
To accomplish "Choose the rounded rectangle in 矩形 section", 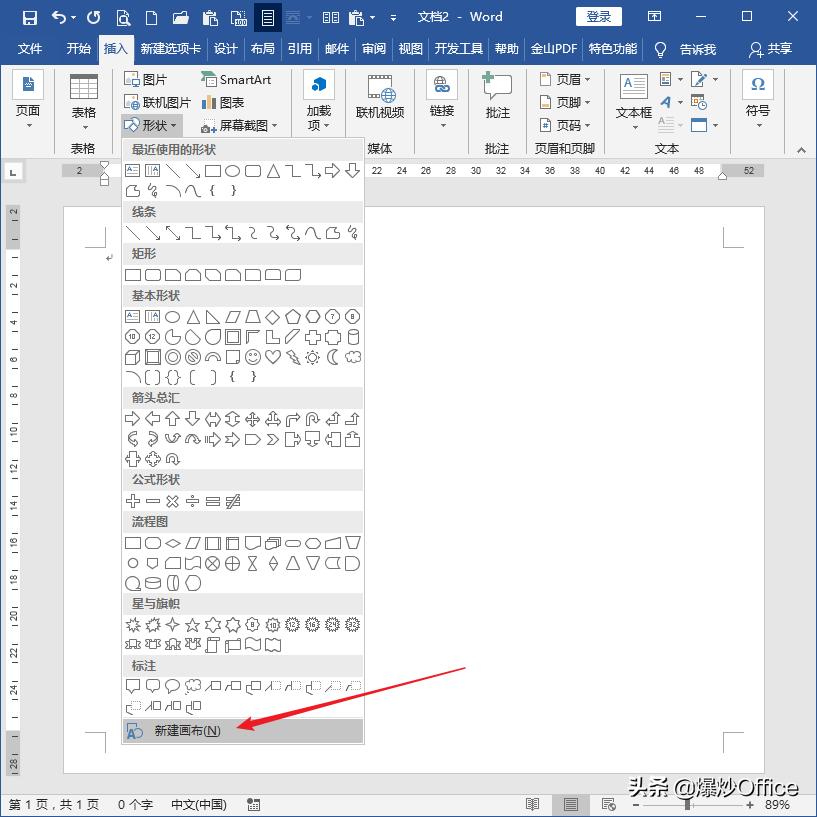I will (x=150, y=274).
